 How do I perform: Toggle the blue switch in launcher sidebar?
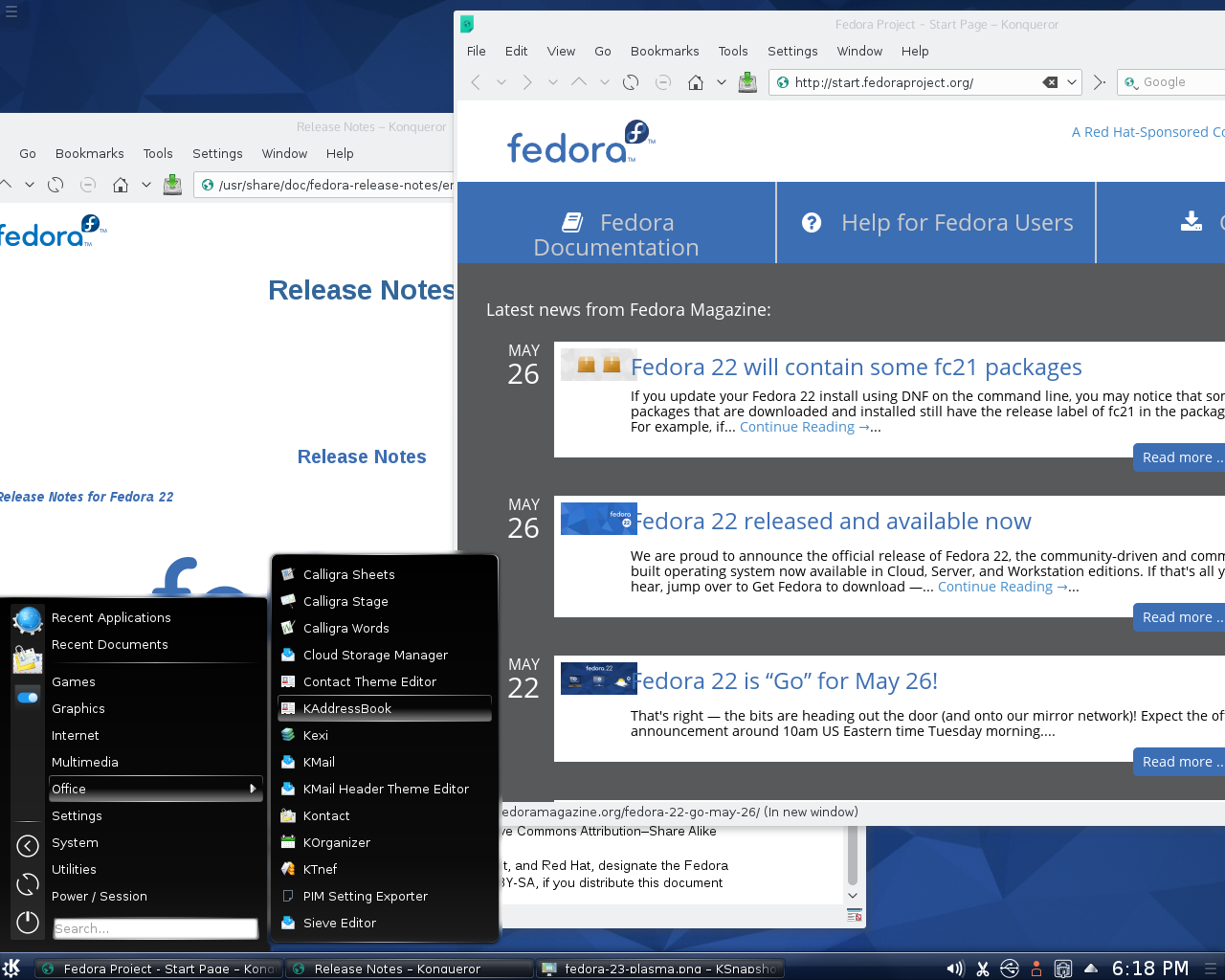coord(28,697)
